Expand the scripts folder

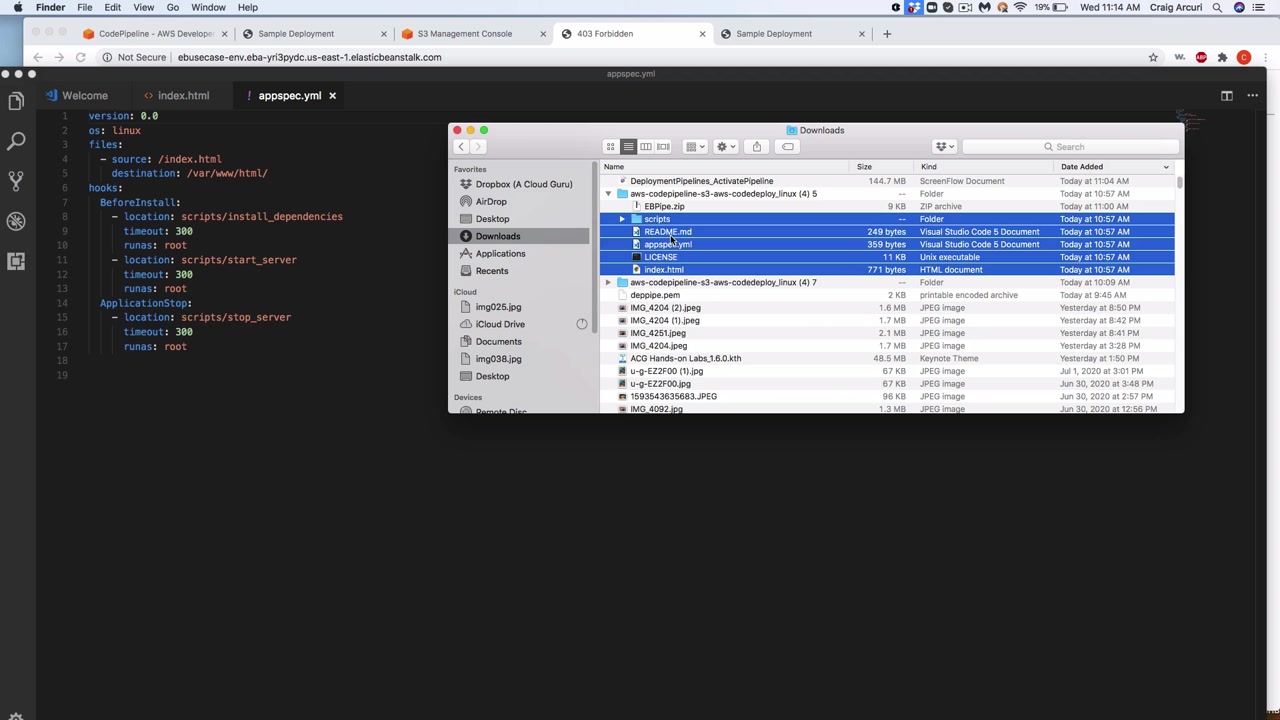[x=622, y=219]
